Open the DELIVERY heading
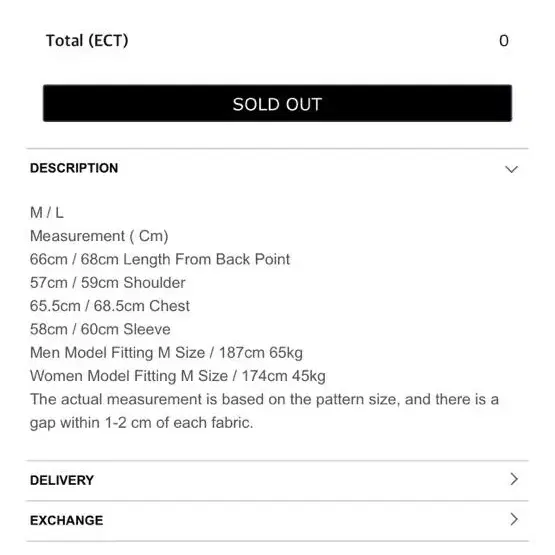 (62, 480)
